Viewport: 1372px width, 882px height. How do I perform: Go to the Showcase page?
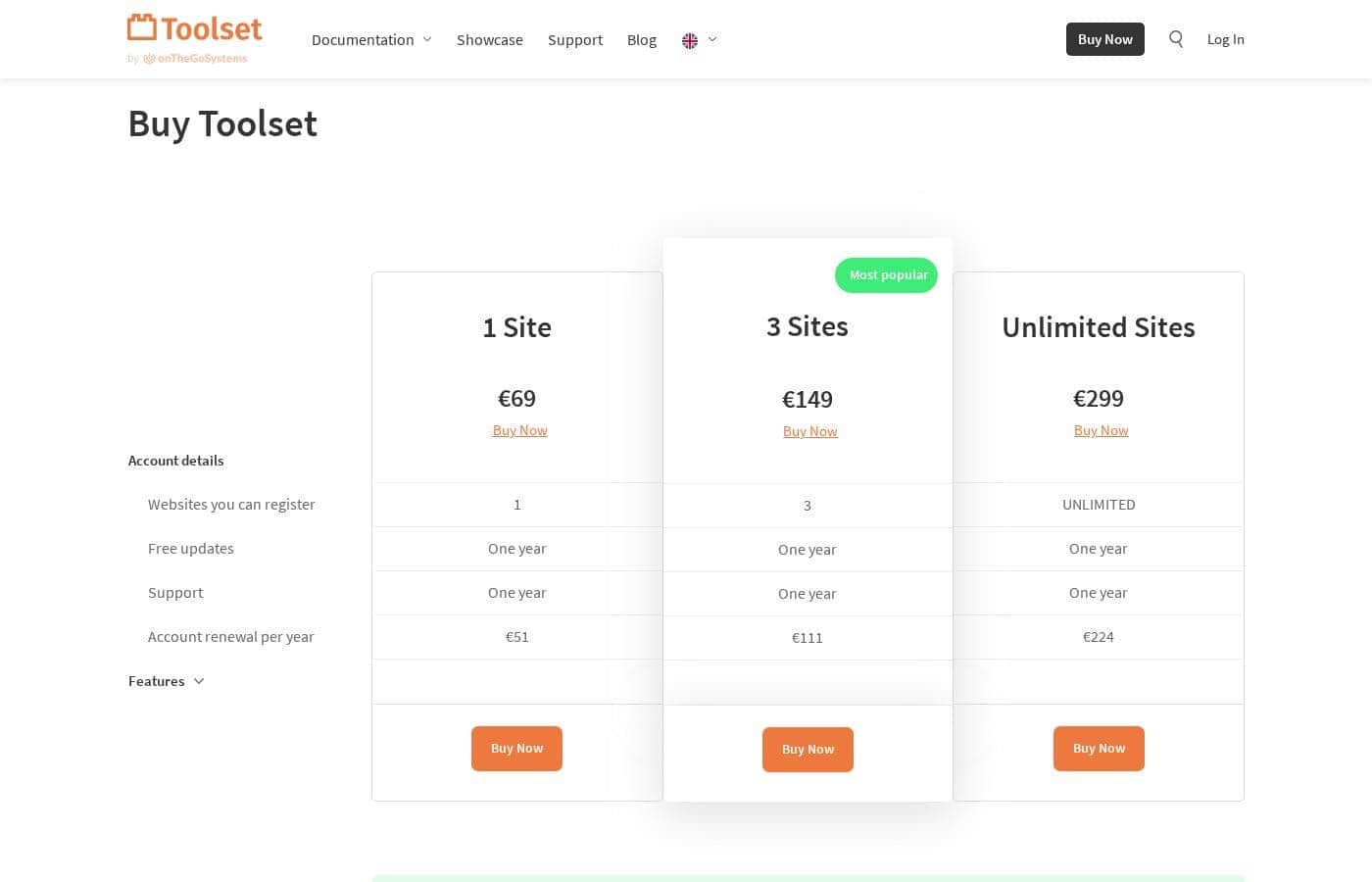pyautogui.click(x=490, y=40)
